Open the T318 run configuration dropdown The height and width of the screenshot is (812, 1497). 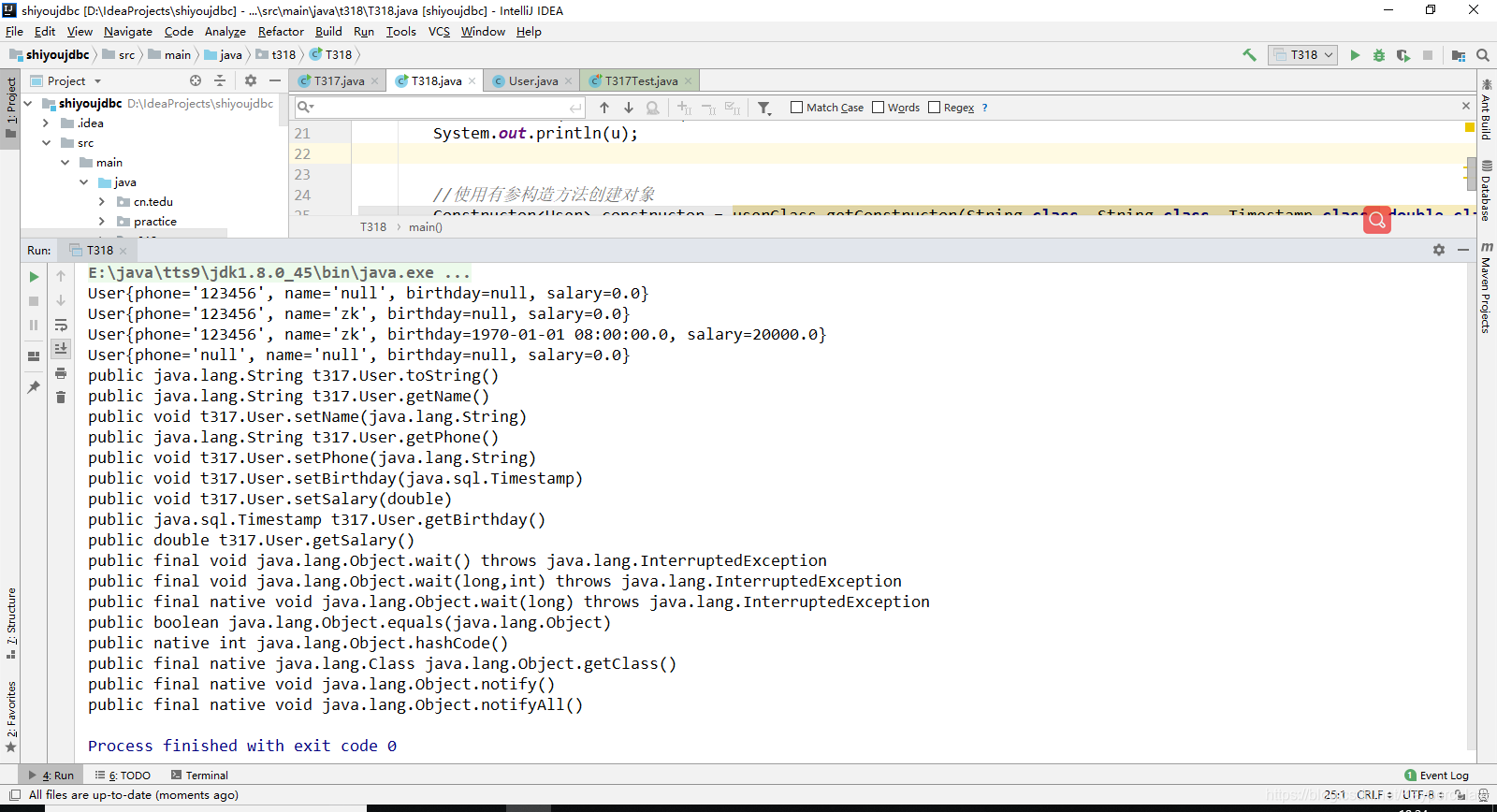1303,55
